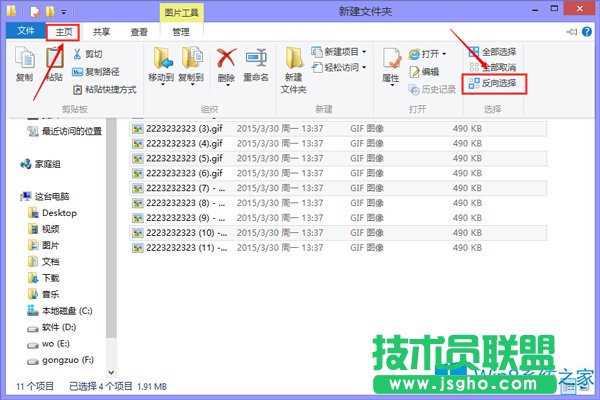
Task: Click the Quick Access new folder icon in the title bar
Action: [50, 12]
